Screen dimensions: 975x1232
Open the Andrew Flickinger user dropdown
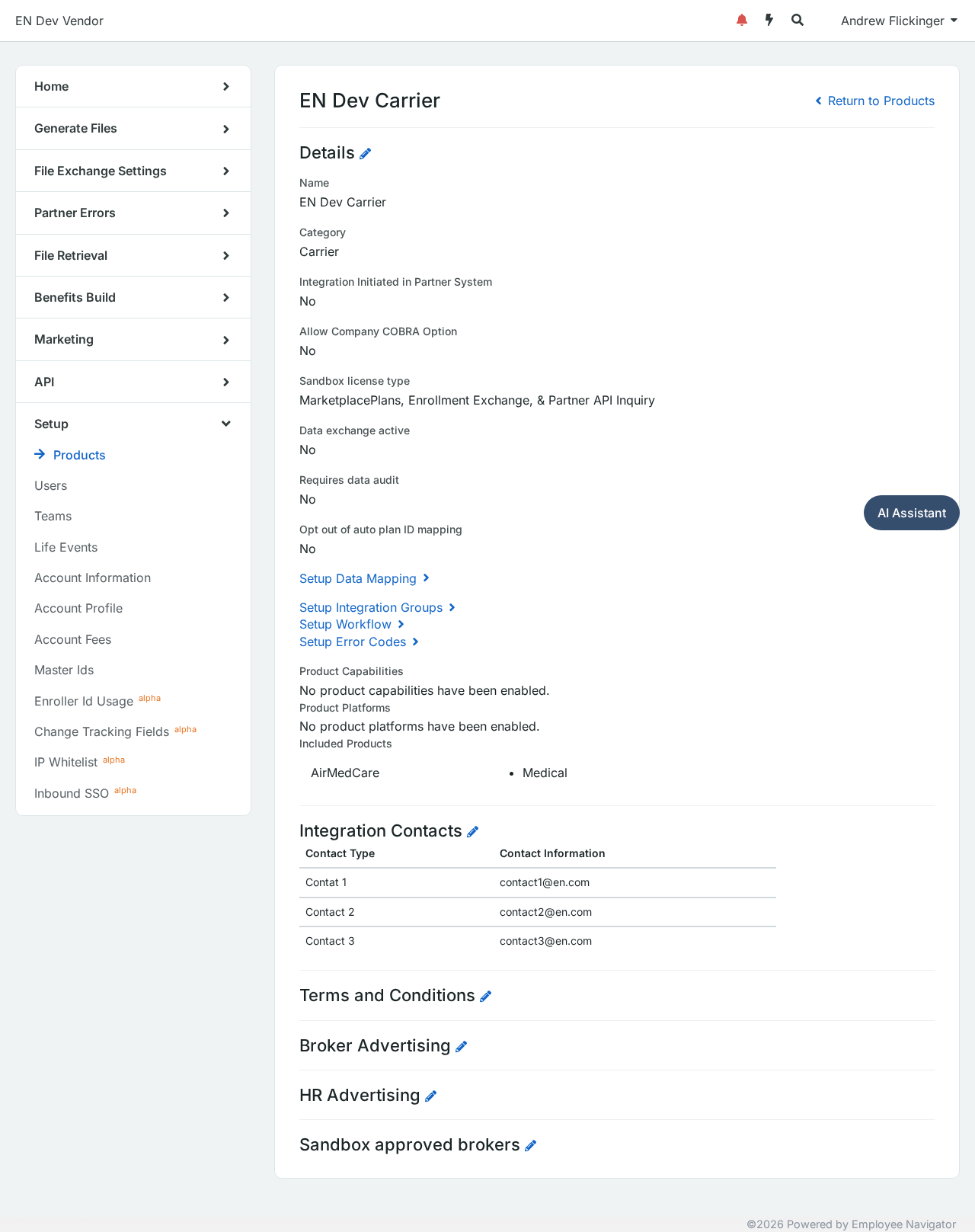tap(899, 21)
